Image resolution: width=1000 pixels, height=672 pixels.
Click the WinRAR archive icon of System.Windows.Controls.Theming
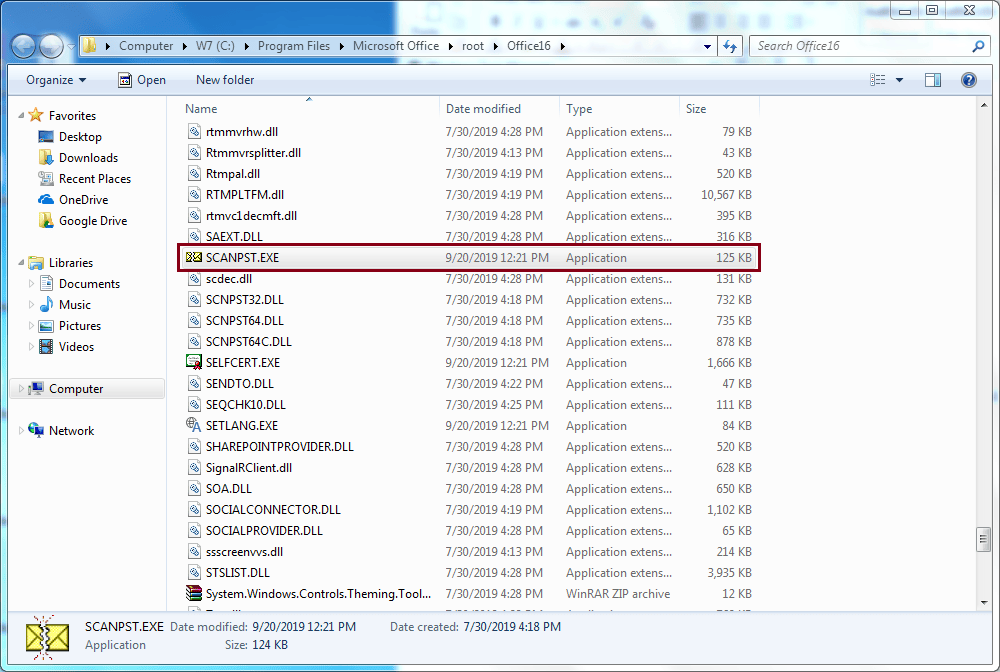pos(194,593)
